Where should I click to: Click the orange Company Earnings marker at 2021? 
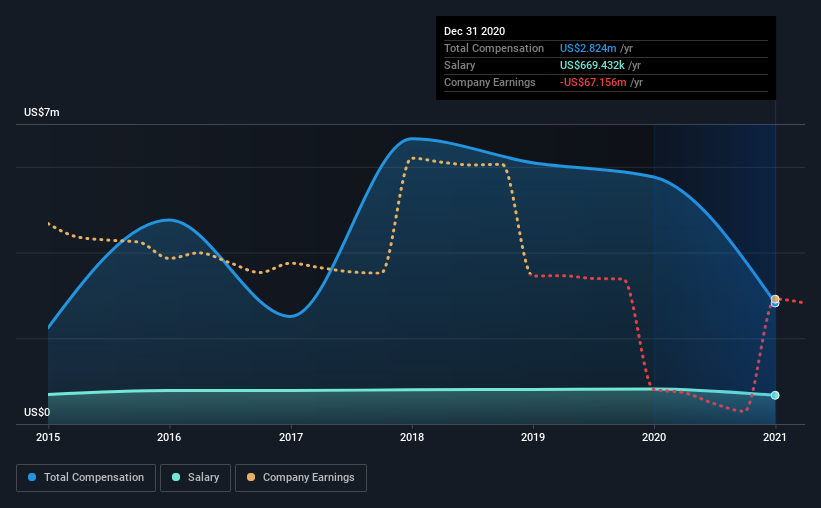[775, 299]
